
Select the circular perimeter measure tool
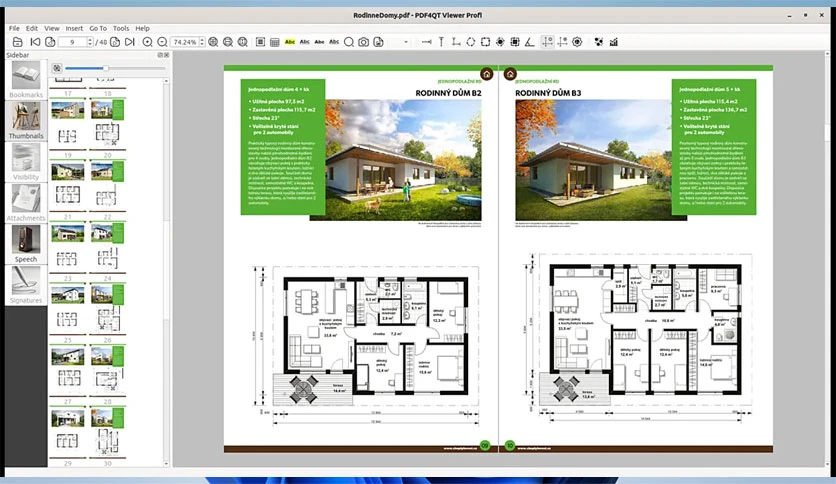(471, 42)
